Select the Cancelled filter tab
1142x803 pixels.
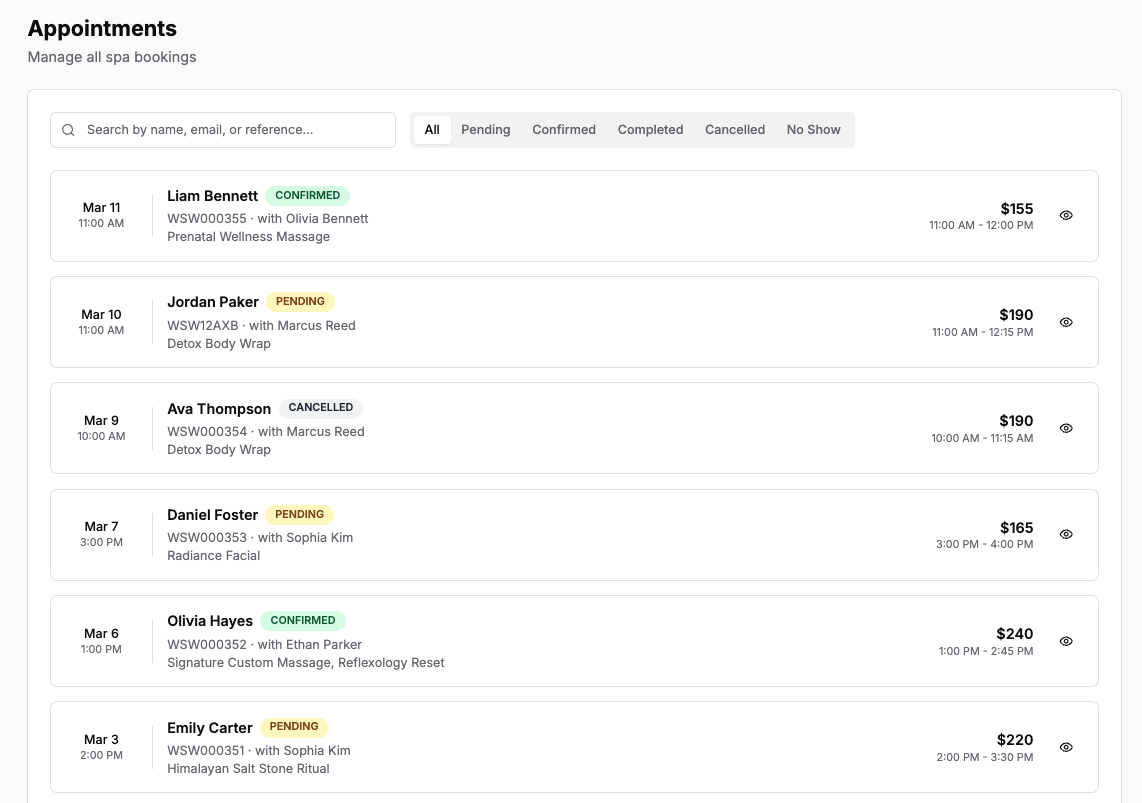[x=734, y=129]
